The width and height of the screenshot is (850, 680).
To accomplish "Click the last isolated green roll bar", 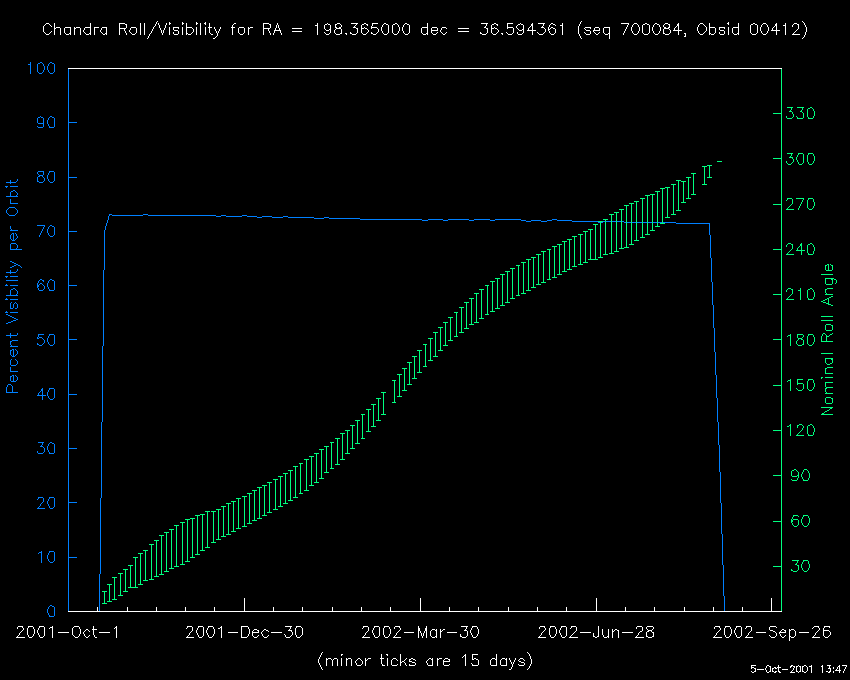I will 719,161.
